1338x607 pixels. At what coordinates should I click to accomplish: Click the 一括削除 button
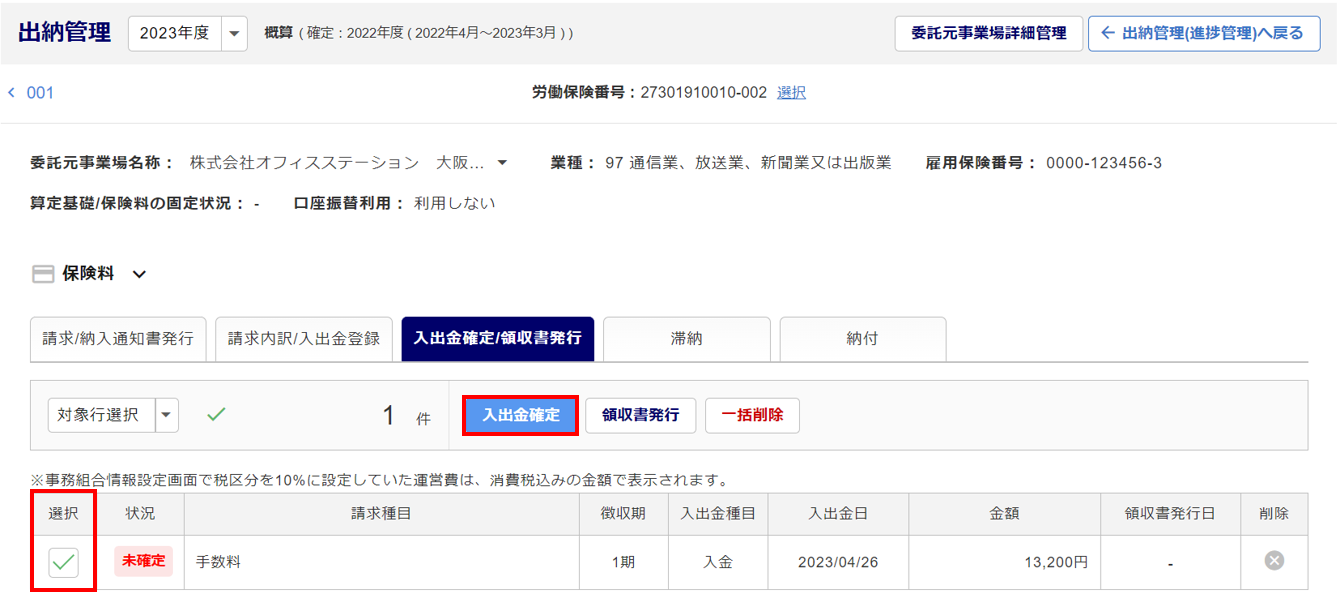click(752, 415)
